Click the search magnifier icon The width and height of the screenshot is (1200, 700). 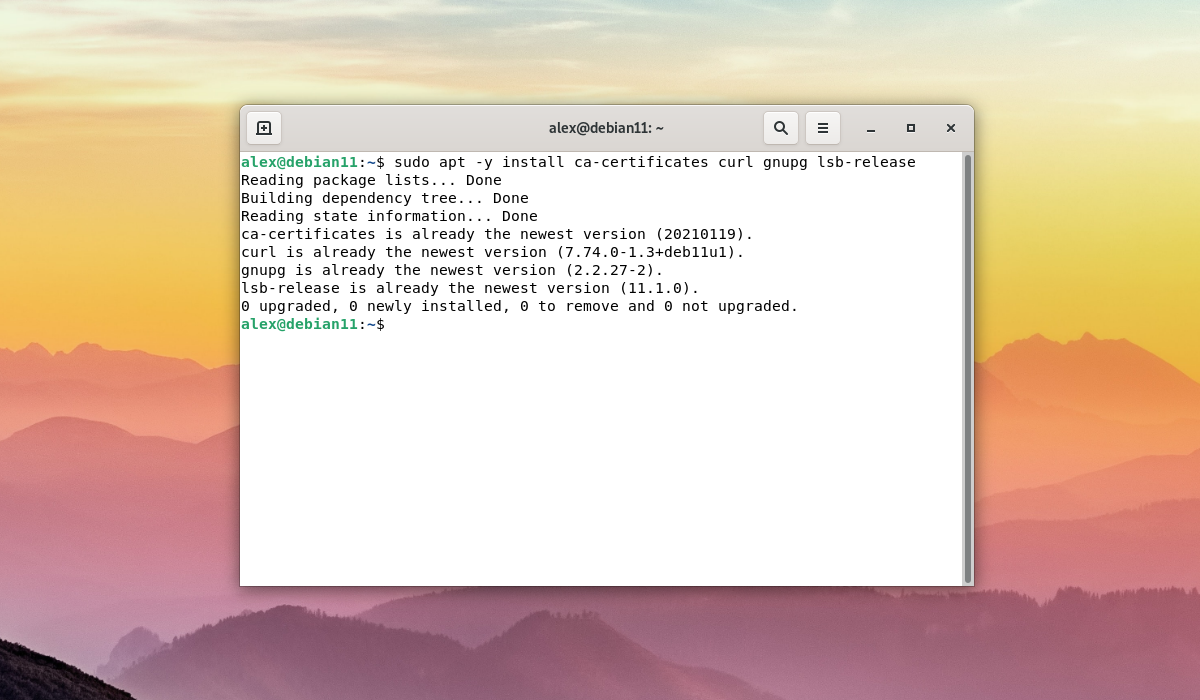(x=781, y=128)
